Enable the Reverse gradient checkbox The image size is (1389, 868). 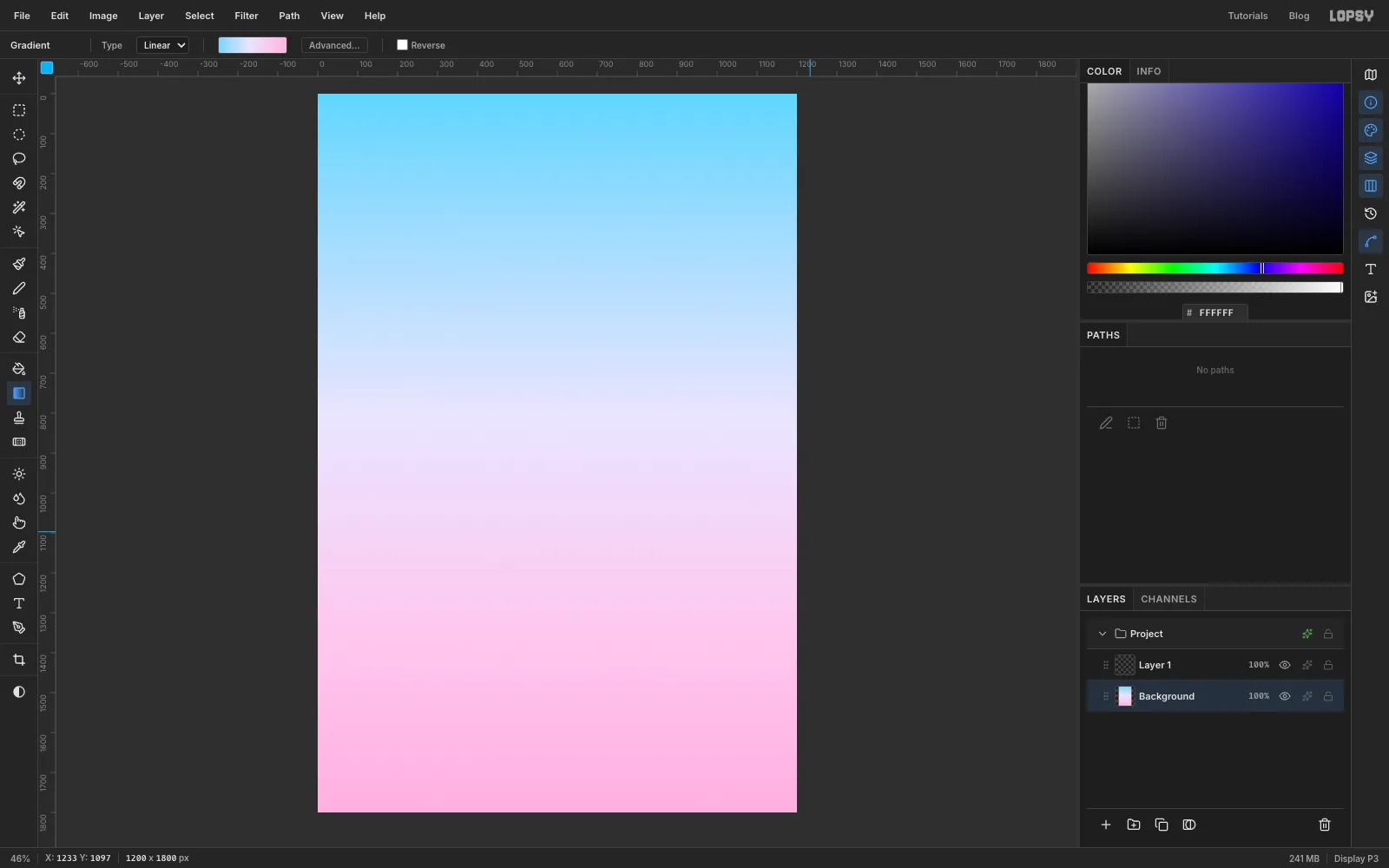point(402,45)
